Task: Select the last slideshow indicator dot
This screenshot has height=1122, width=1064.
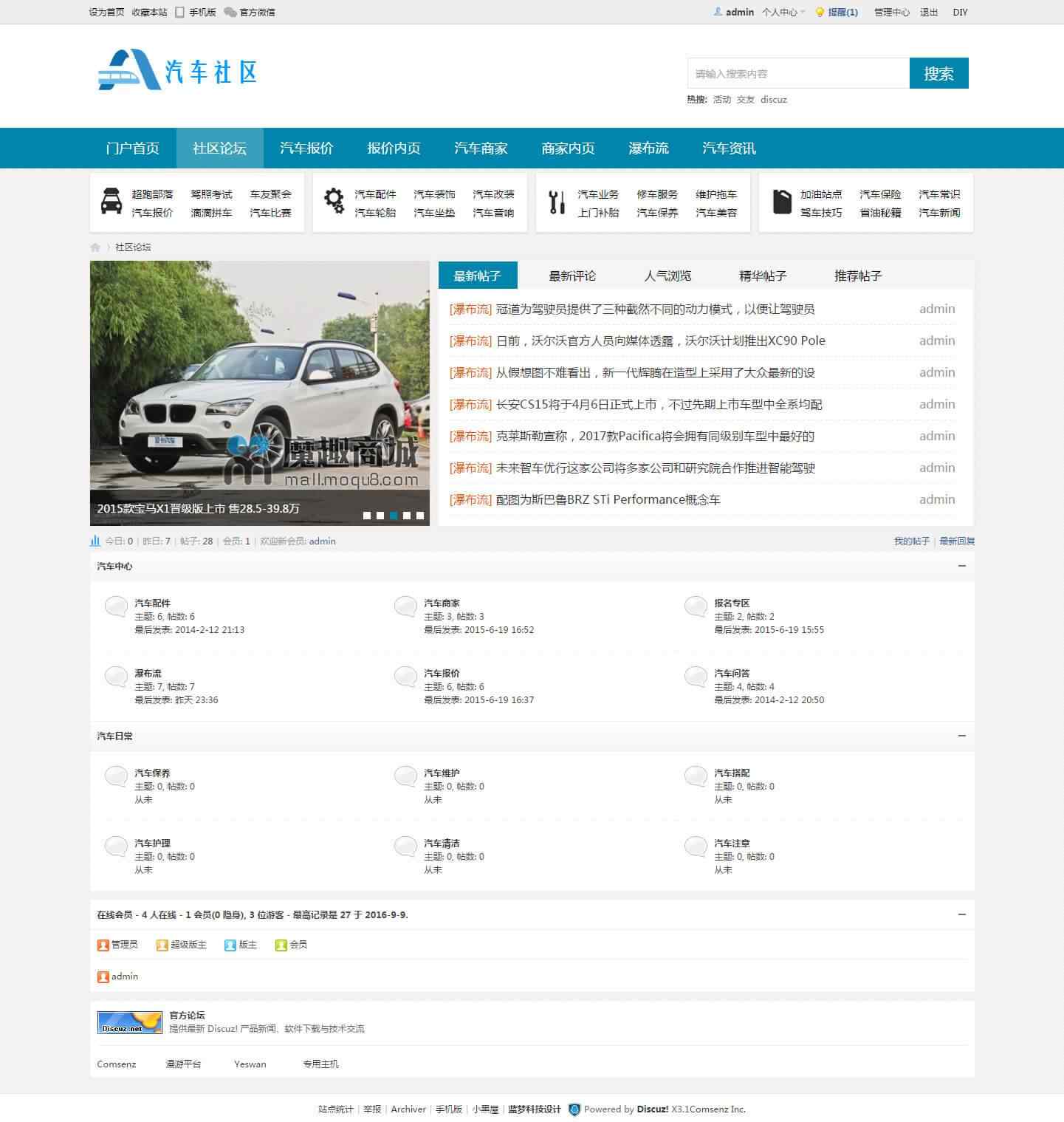Action: [420, 516]
